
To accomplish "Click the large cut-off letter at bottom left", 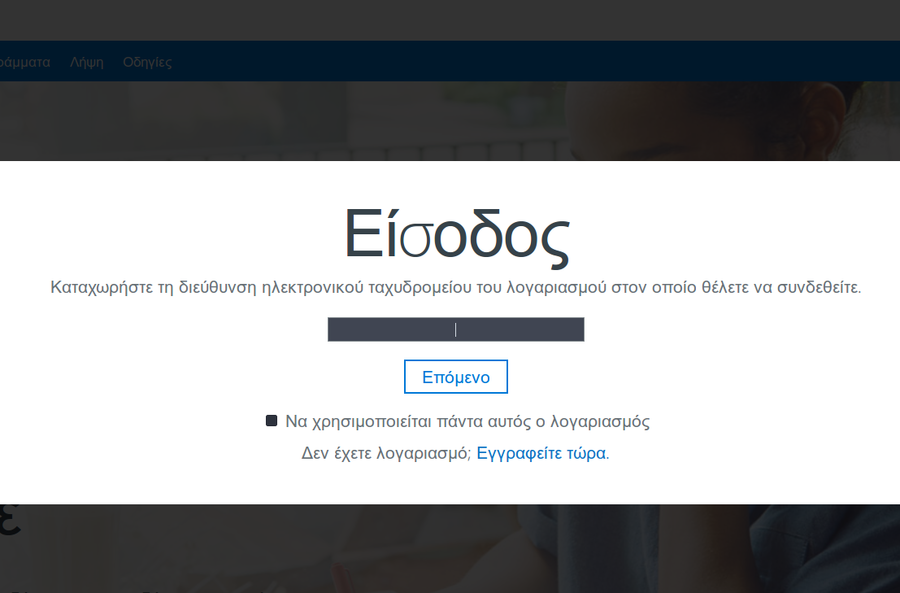I will coord(10,523).
